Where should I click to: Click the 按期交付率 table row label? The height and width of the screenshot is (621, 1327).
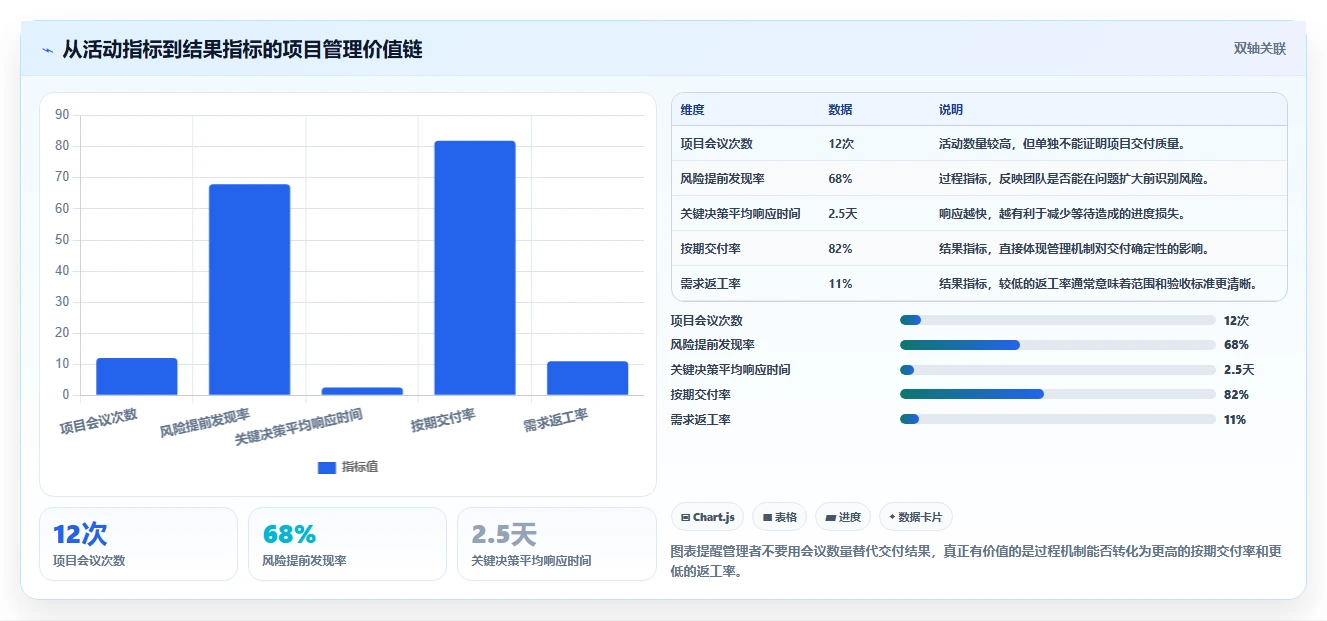[710, 249]
